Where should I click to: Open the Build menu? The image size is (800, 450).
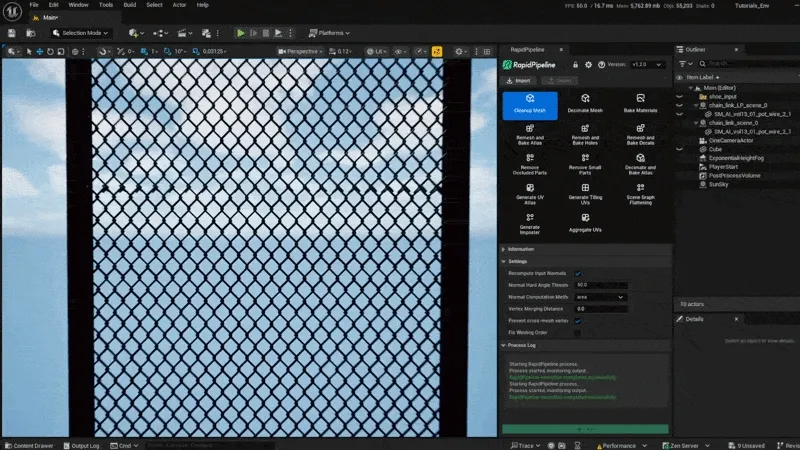130,5
